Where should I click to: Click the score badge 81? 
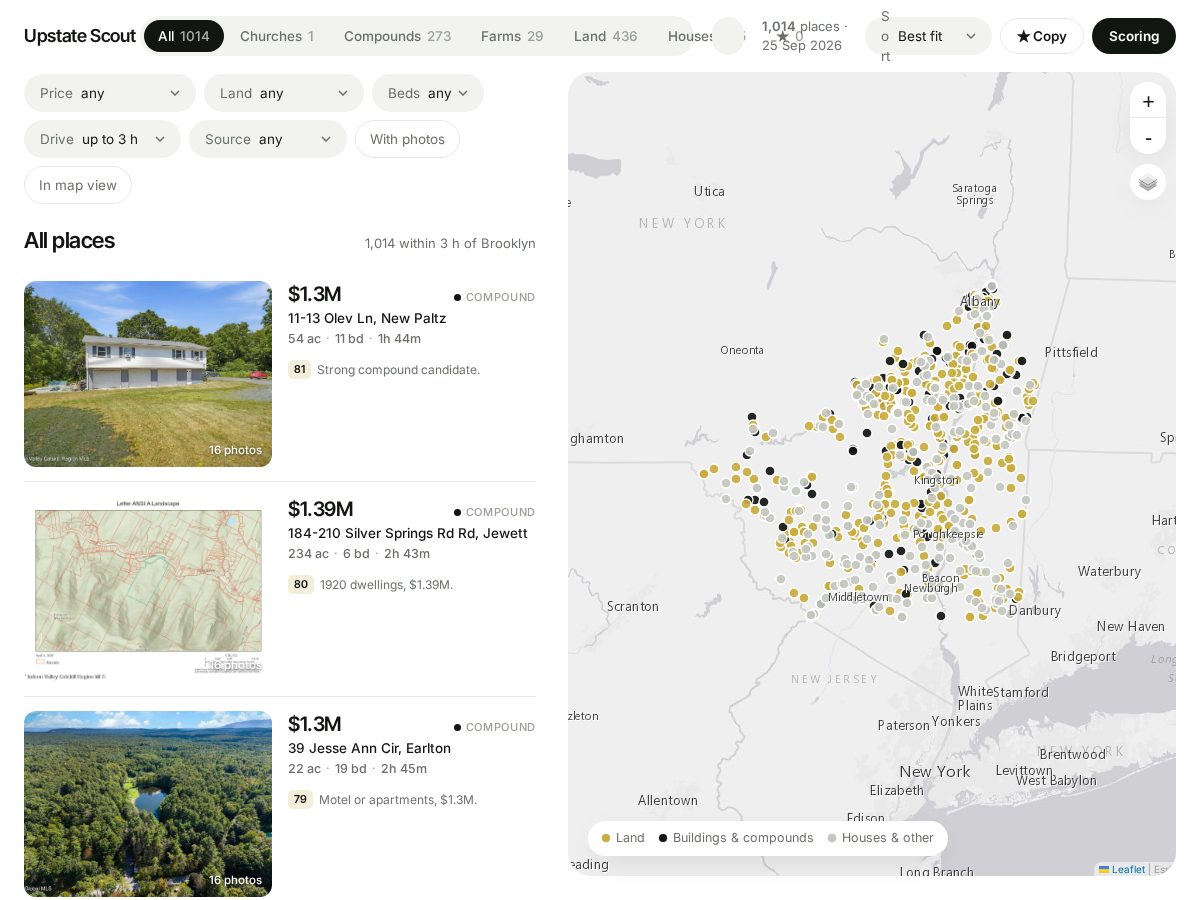(x=300, y=369)
